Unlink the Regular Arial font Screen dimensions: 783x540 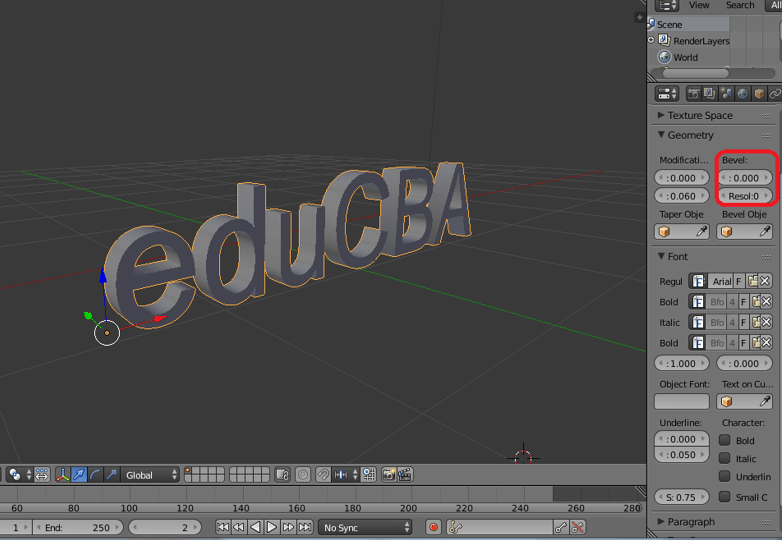(766, 281)
